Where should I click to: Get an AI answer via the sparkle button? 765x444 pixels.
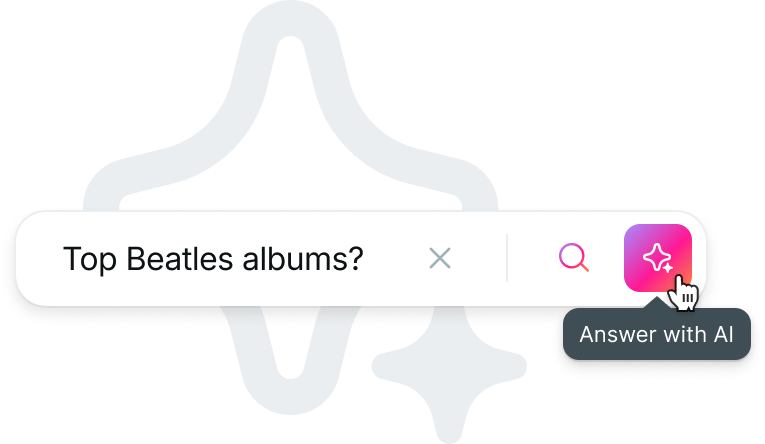pos(658,258)
